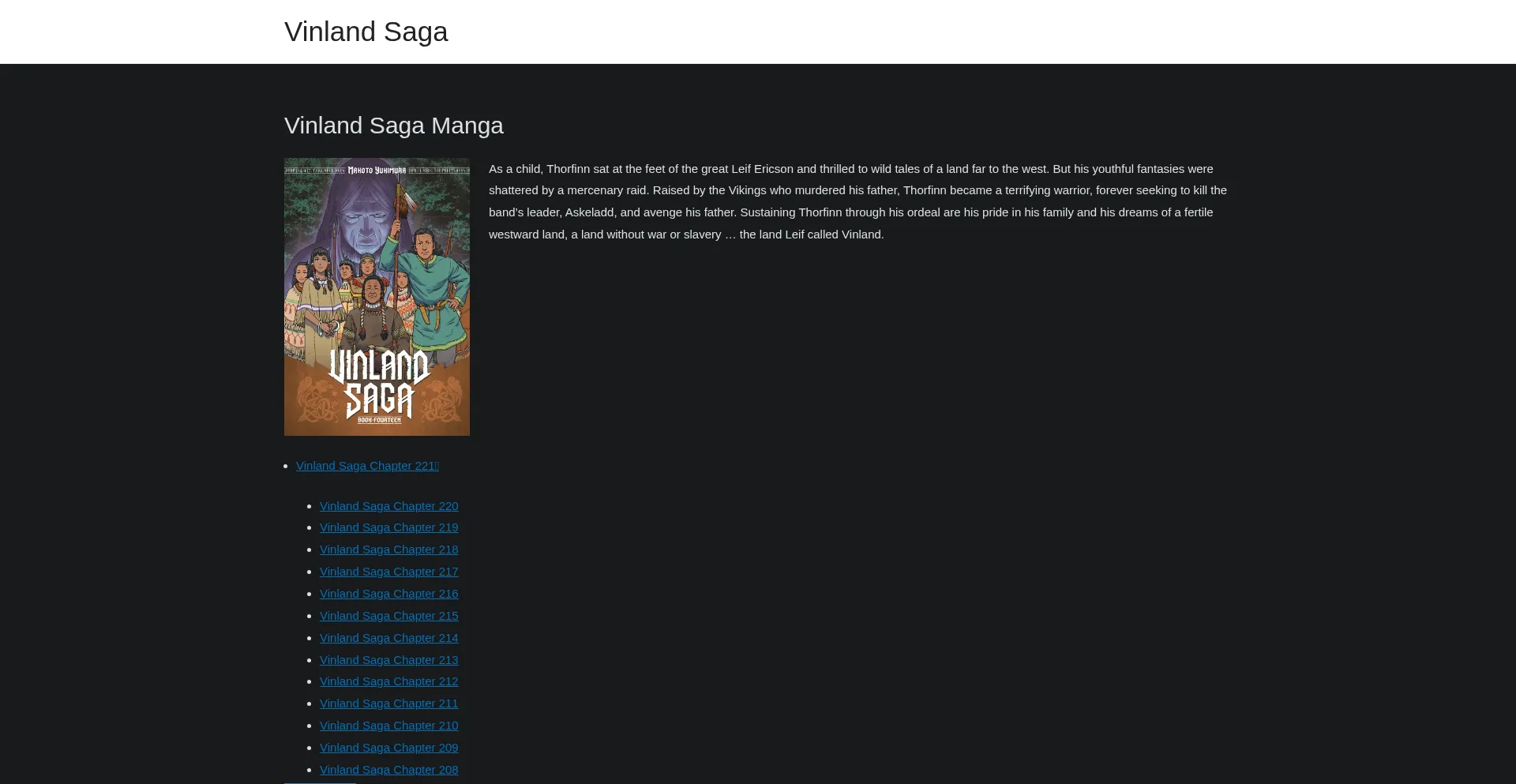The image size is (1516, 784).
Task: Open Vinland Saga Chapter 210
Action: pos(388,725)
